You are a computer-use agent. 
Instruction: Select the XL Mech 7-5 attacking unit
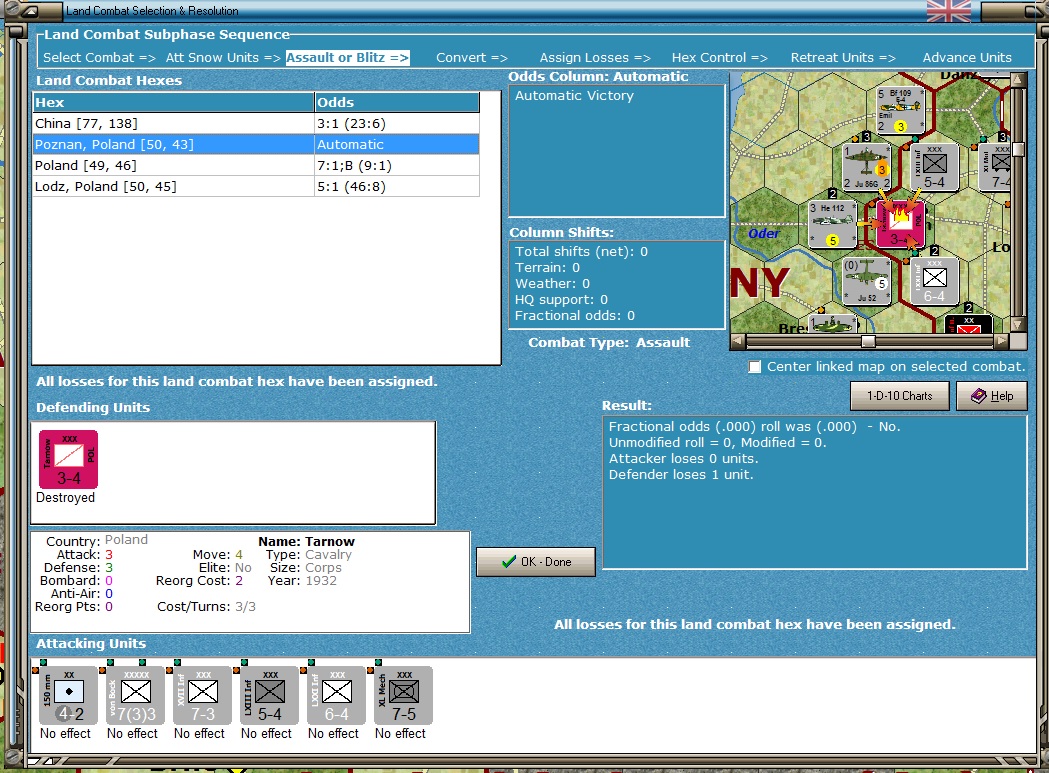[403, 695]
